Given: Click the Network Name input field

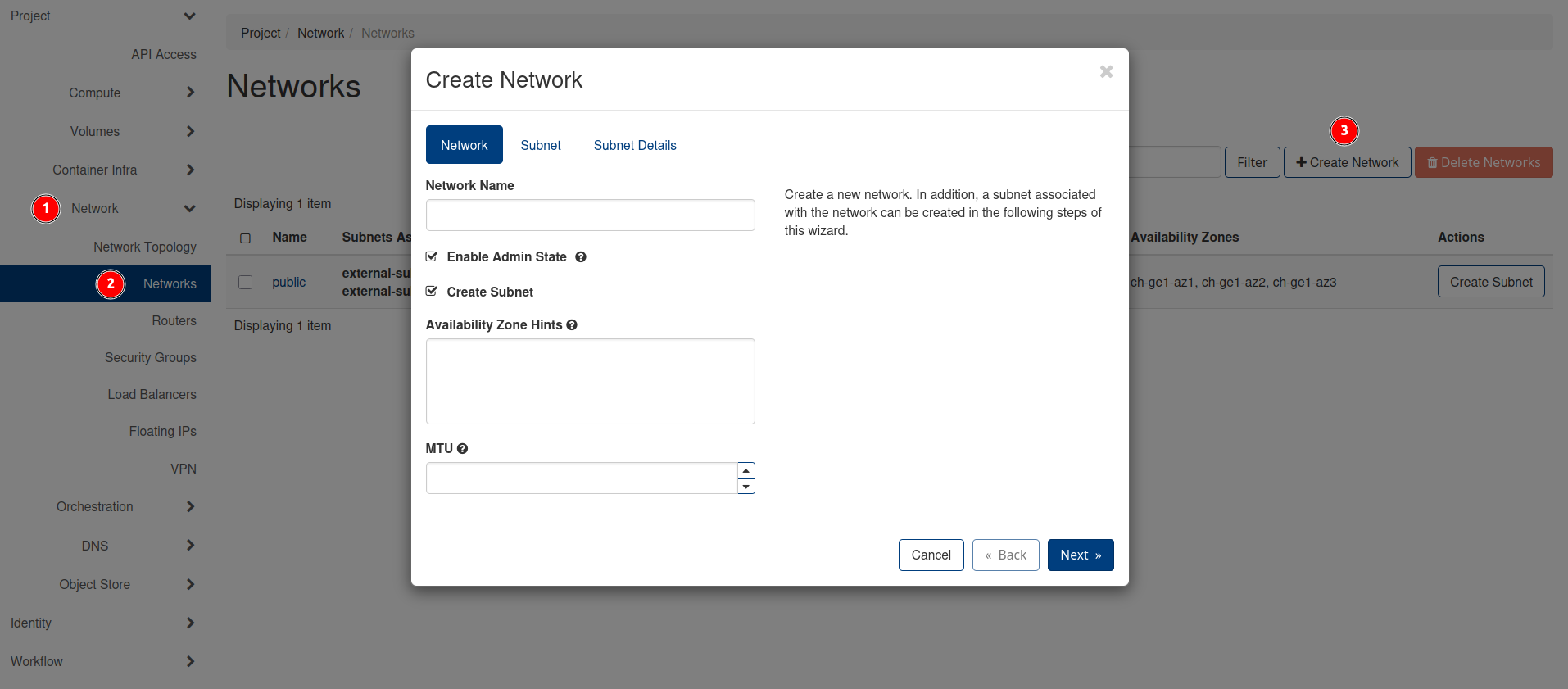Looking at the screenshot, I should [590, 215].
